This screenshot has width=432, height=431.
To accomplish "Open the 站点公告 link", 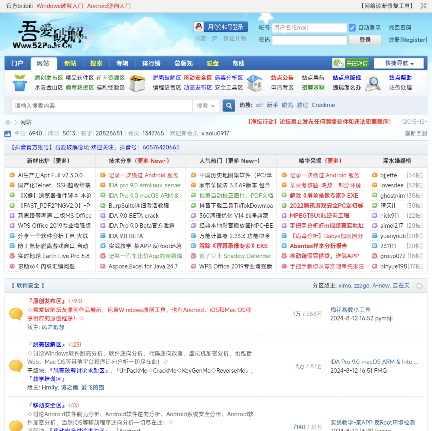I will (282, 78).
